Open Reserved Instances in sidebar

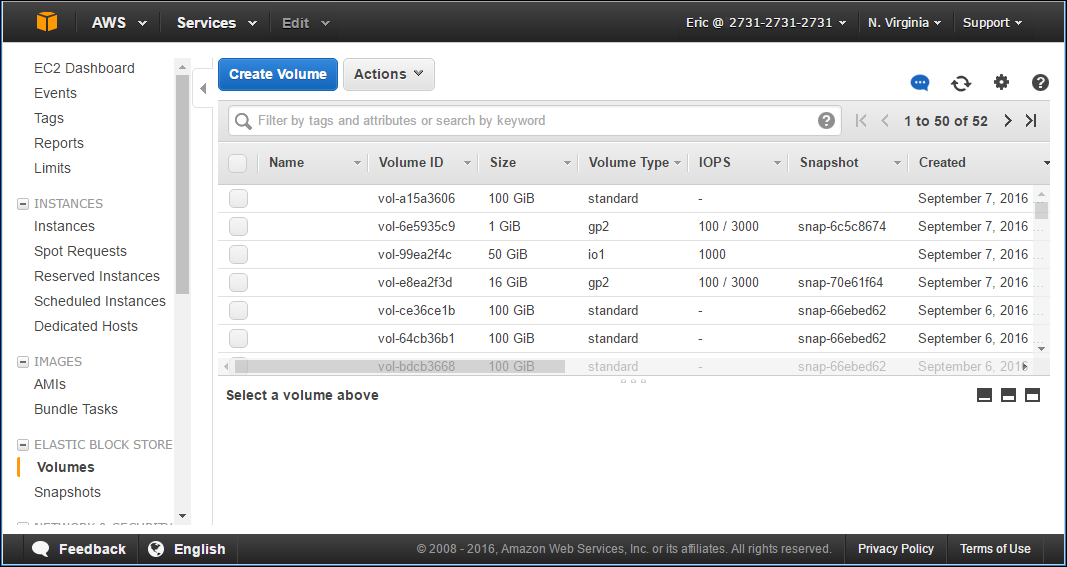point(97,276)
